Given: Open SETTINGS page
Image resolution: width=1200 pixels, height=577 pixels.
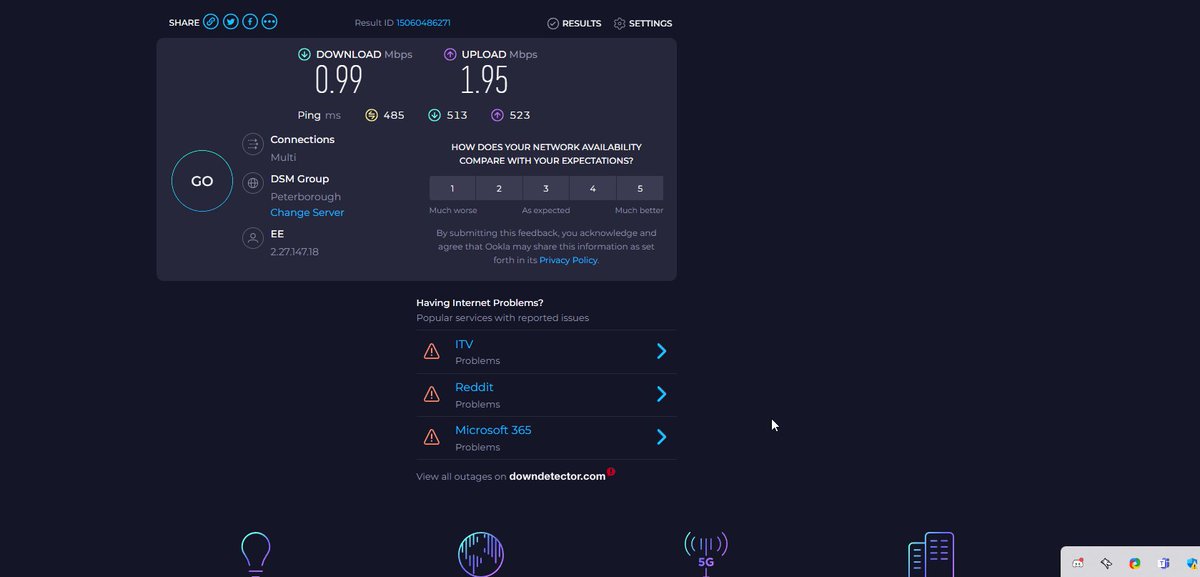Looking at the screenshot, I should (643, 23).
